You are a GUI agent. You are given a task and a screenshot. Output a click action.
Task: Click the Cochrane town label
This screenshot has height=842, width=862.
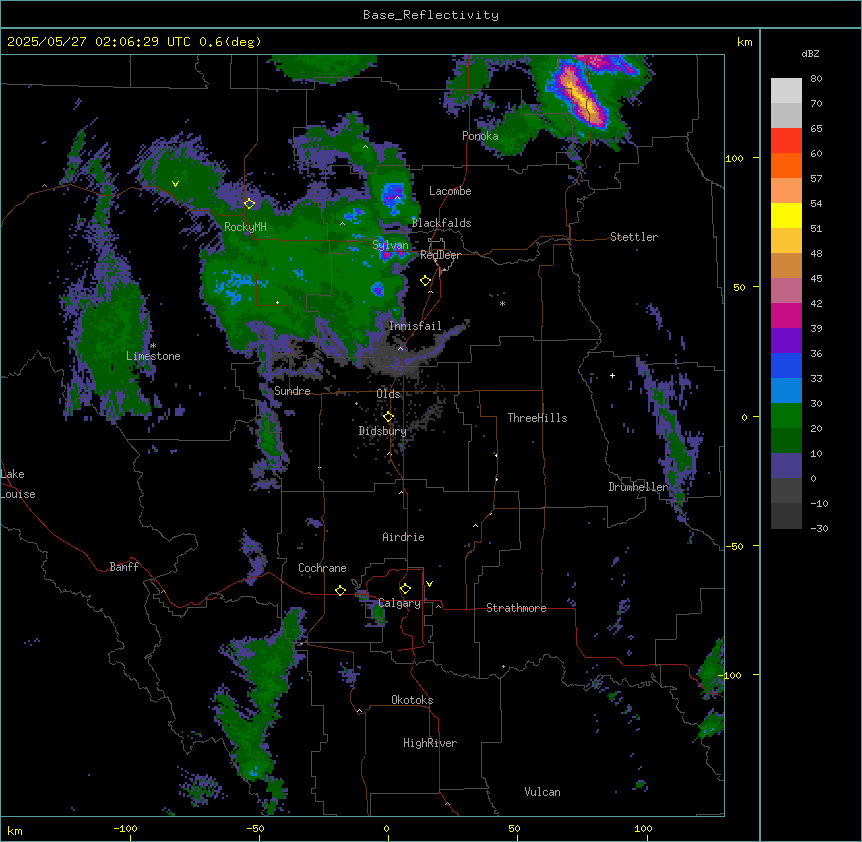(x=322, y=568)
